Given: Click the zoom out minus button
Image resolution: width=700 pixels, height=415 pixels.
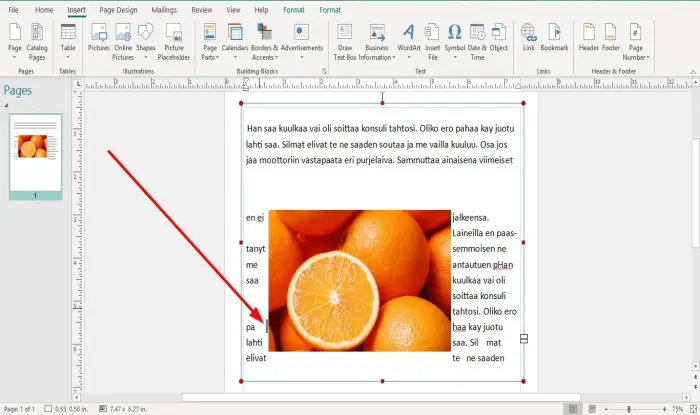Looking at the screenshot, I should tap(606, 409).
